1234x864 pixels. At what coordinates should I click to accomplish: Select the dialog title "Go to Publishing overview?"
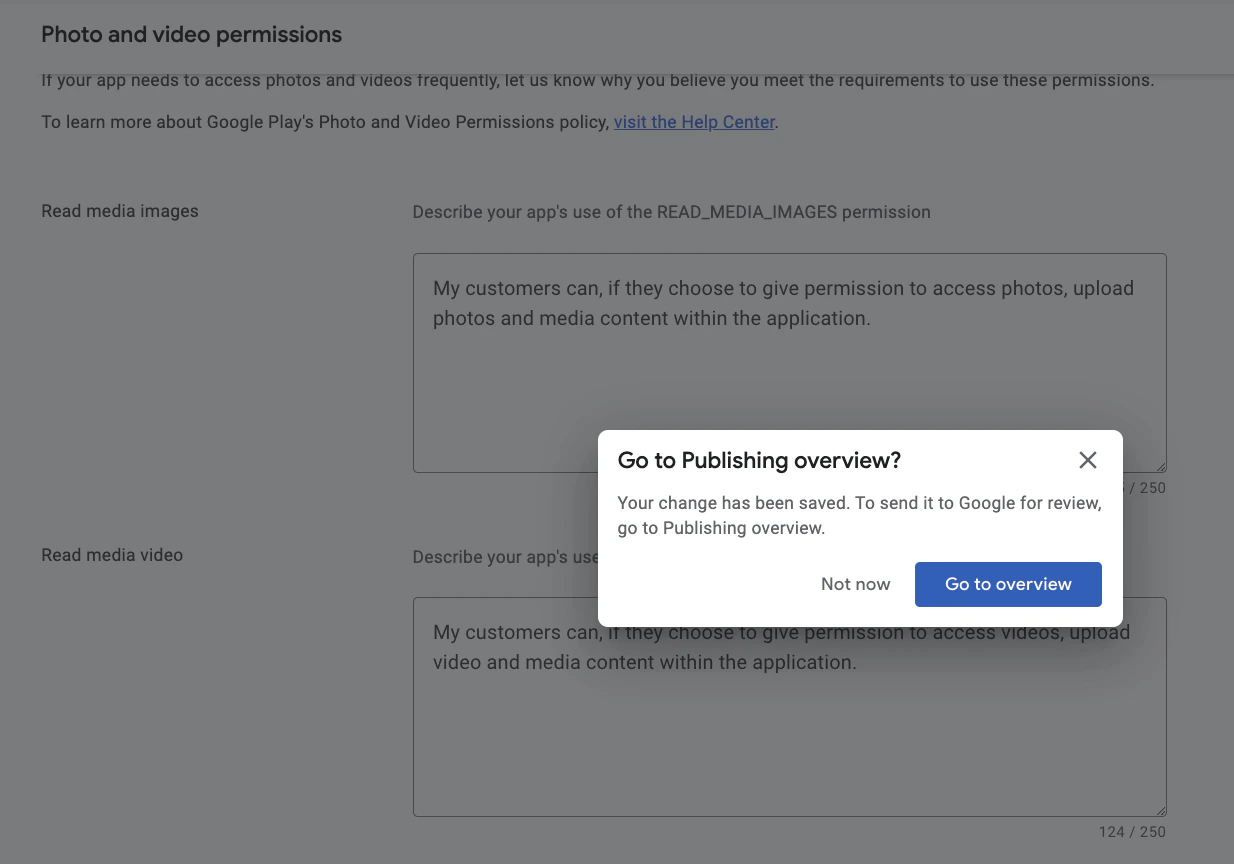coord(758,460)
